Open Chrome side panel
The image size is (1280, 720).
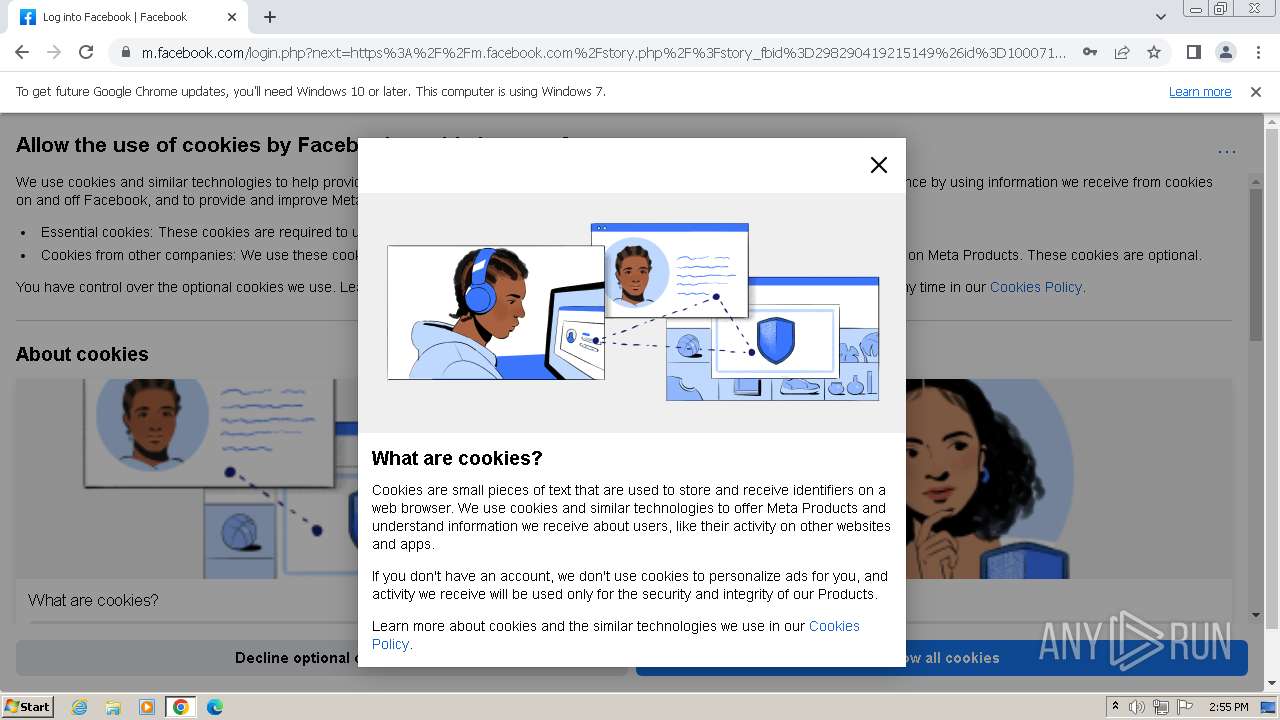click(x=1193, y=52)
